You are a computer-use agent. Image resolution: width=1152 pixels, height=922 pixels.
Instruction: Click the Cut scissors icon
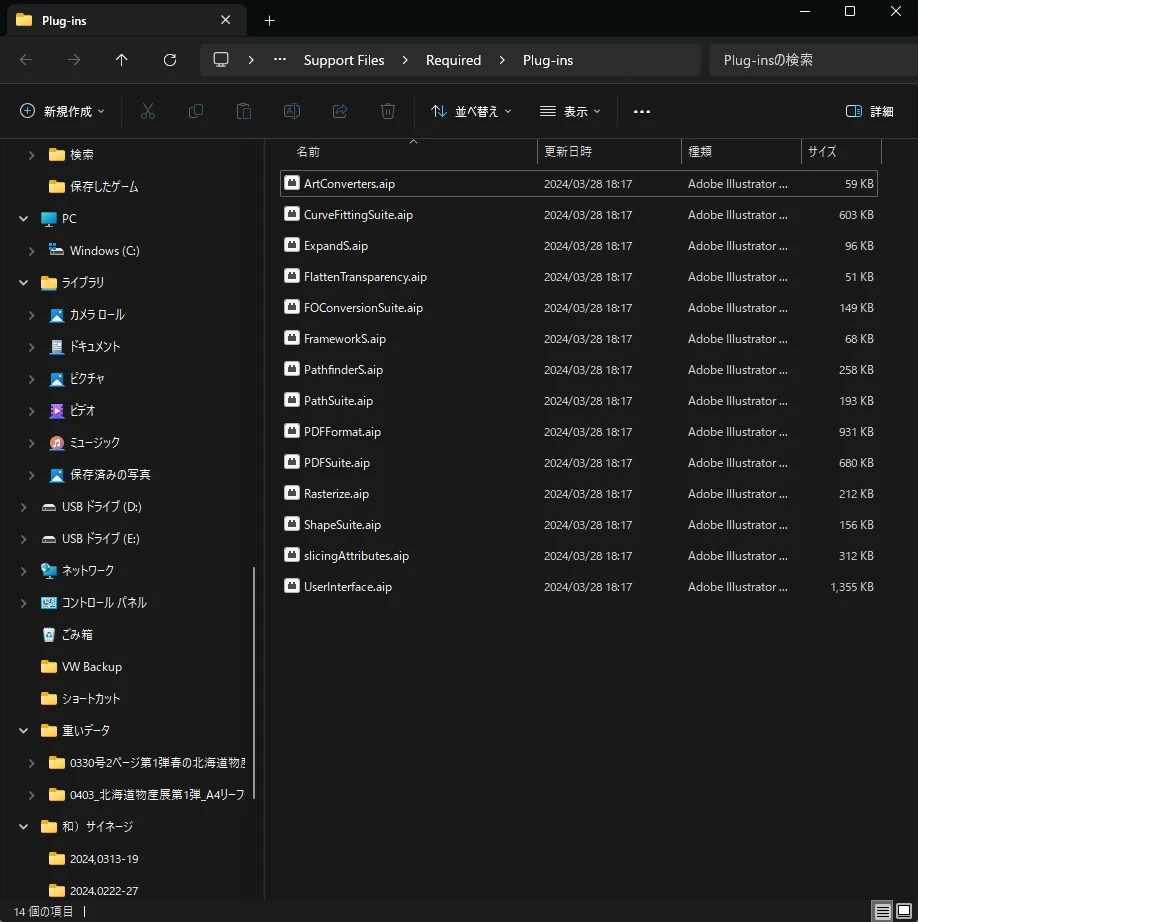tap(148, 111)
